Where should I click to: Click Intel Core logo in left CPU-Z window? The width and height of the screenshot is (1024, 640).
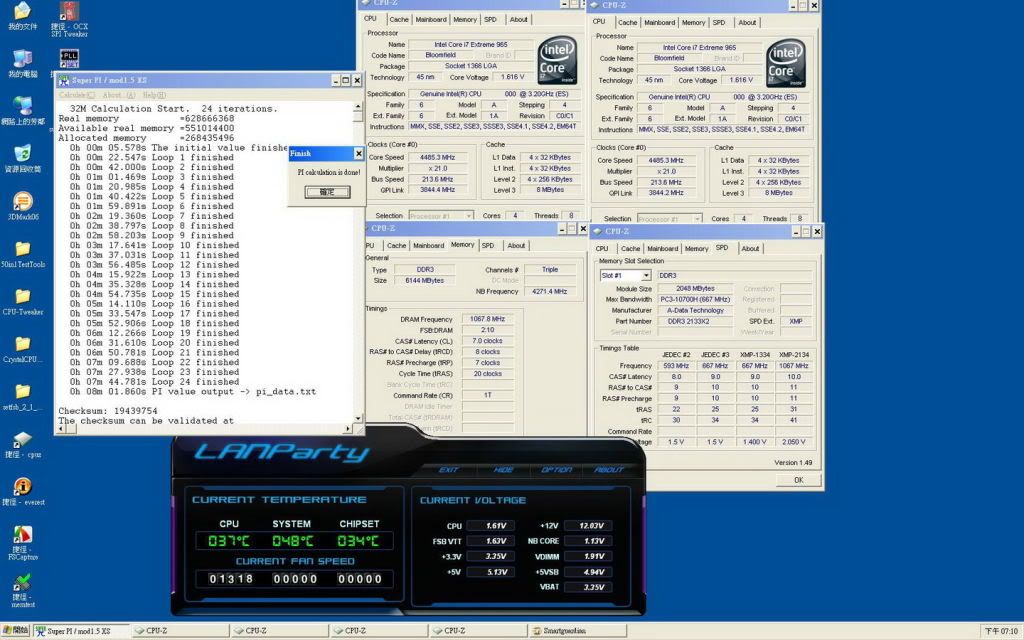point(557,59)
